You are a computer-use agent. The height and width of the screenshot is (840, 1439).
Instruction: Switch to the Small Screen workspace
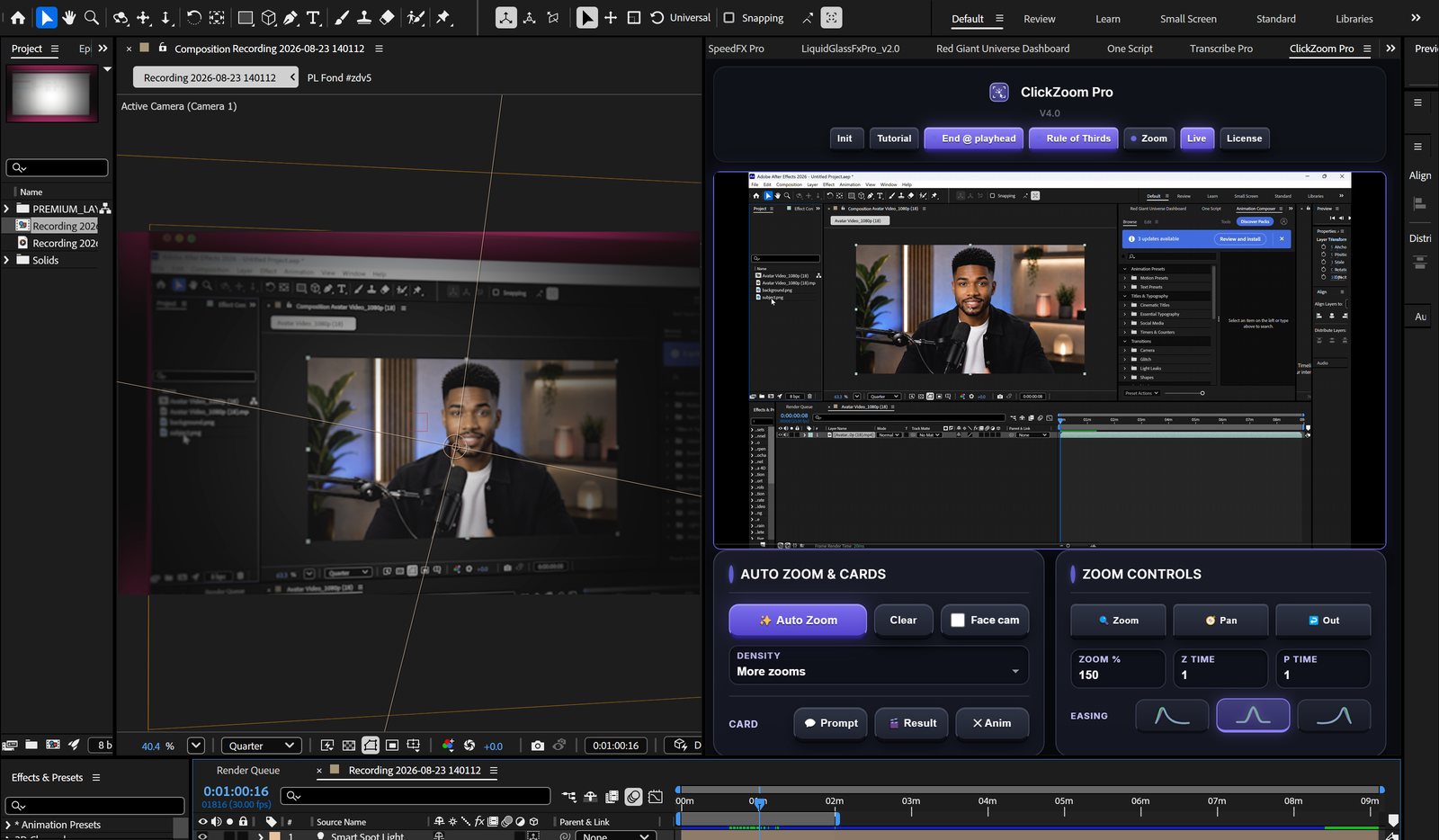click(x=1188, y=19)
